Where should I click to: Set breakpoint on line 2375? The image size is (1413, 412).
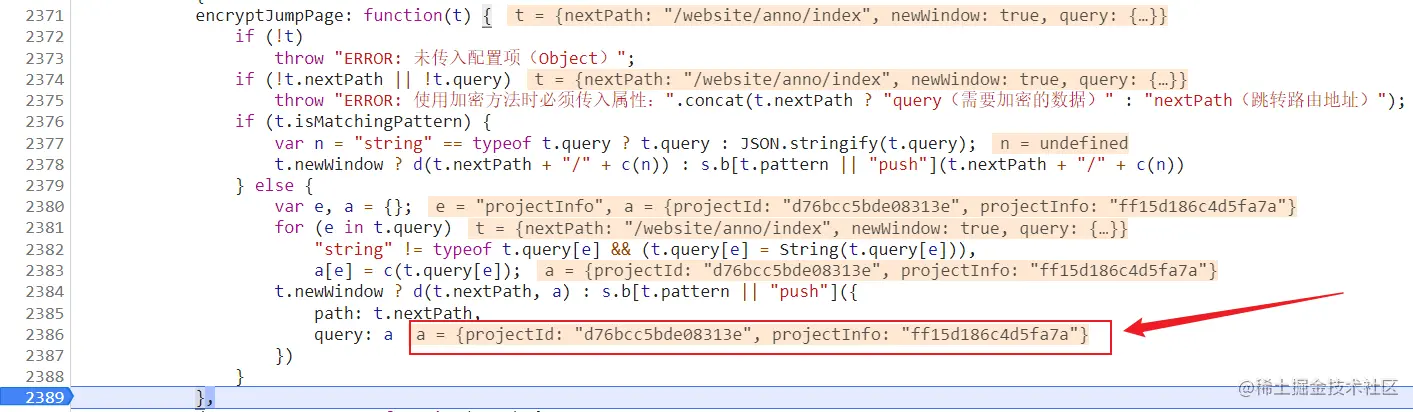46,100
